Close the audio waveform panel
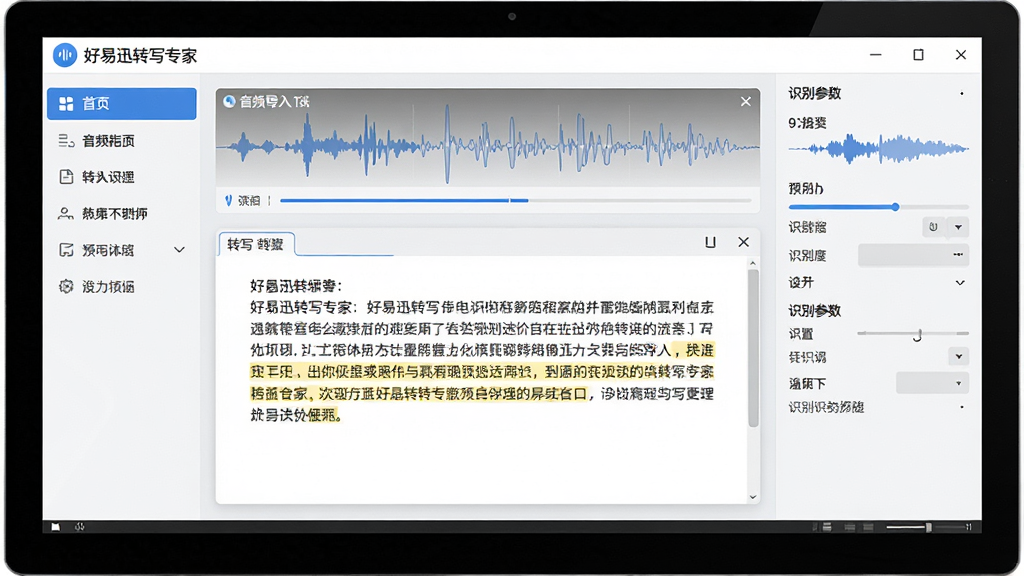 click(x=745, y=101)
